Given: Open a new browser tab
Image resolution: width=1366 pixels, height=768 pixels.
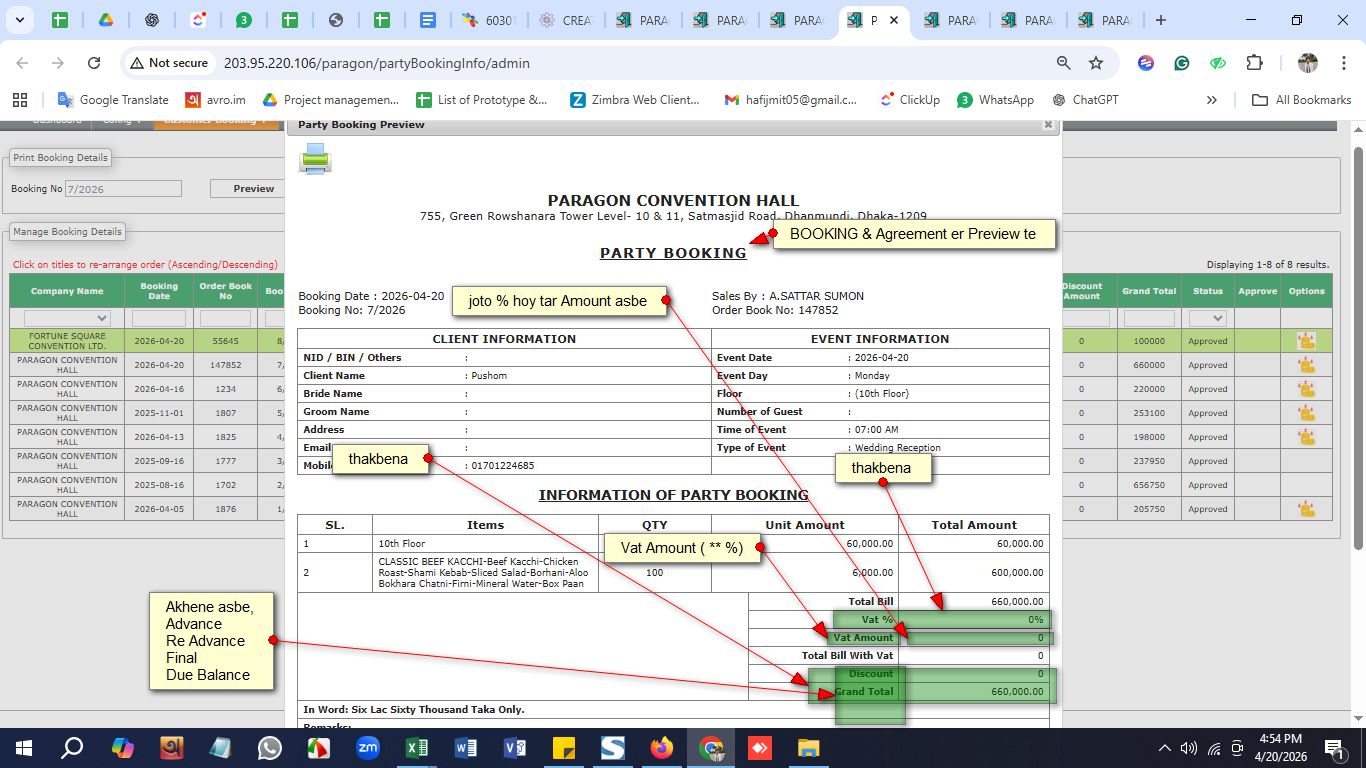Looking at the screenshot, I should 1160,20.
